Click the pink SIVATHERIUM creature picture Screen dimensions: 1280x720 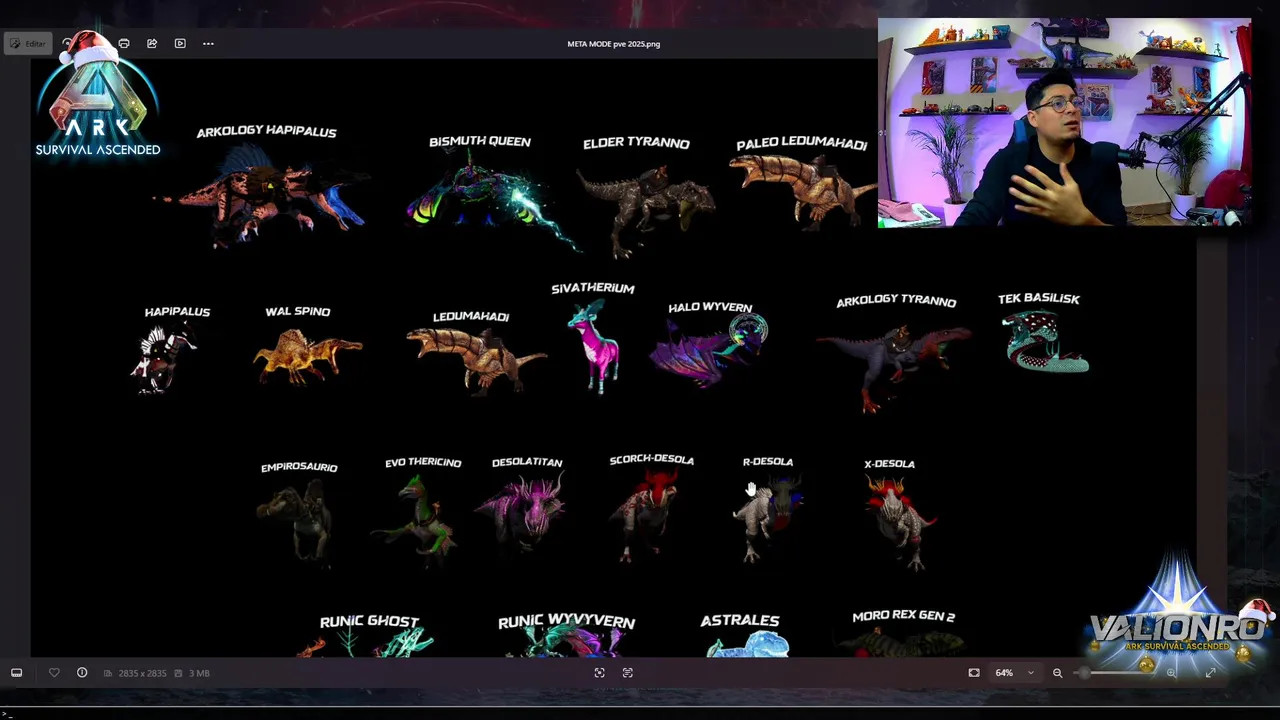594,346
